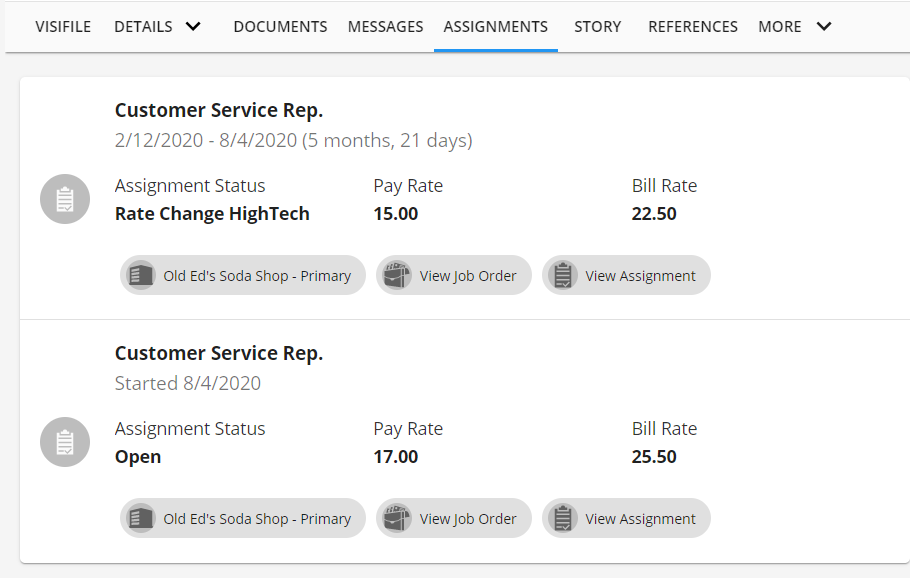This screenshot has height=578, width=910.
Task: Expand the Details dropdown chevron
Action: tap(193, 27)
